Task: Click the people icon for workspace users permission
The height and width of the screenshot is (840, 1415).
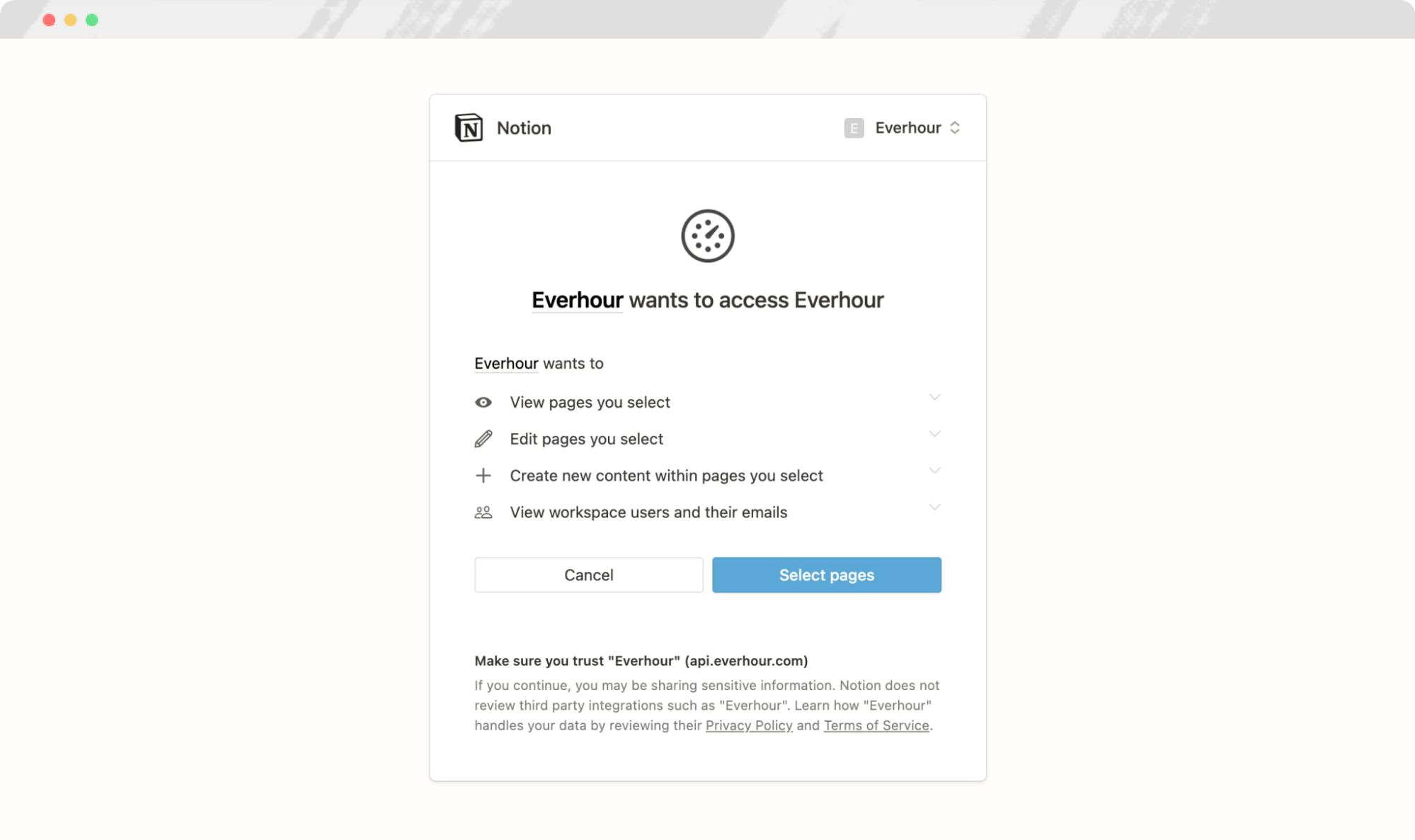Action: pos(483,512)
